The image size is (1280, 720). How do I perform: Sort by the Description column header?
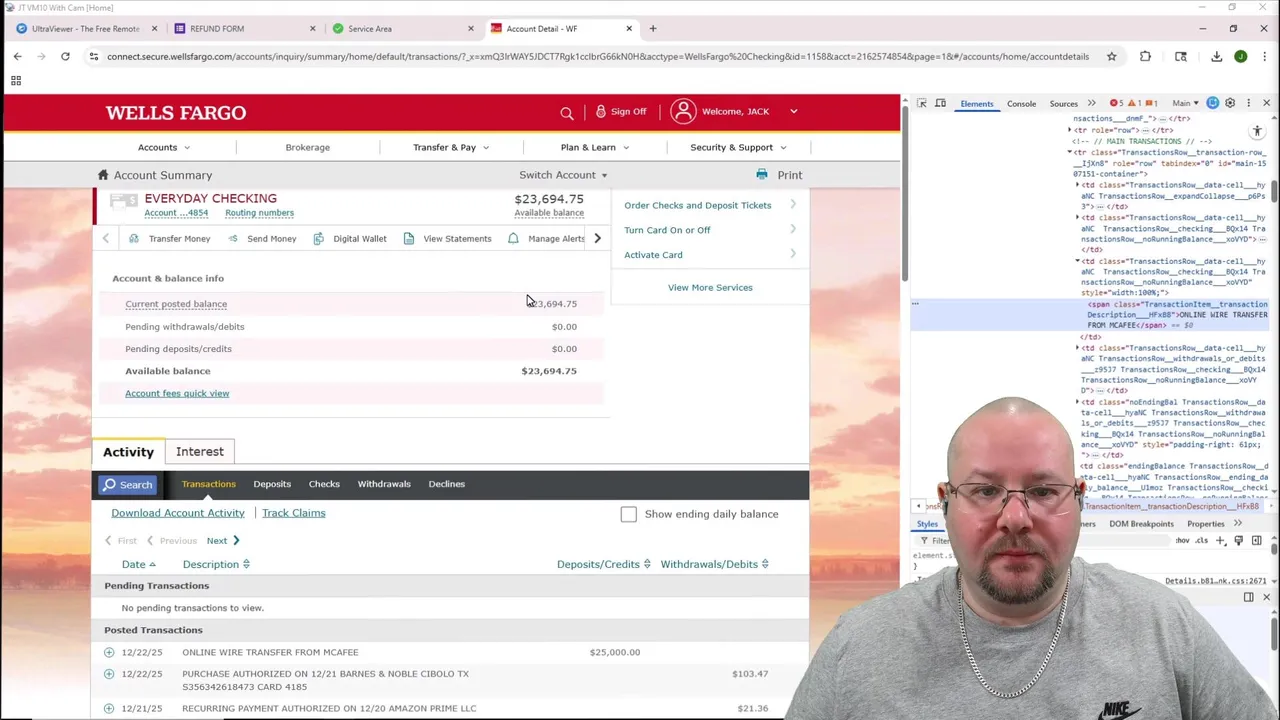(216, 564)
